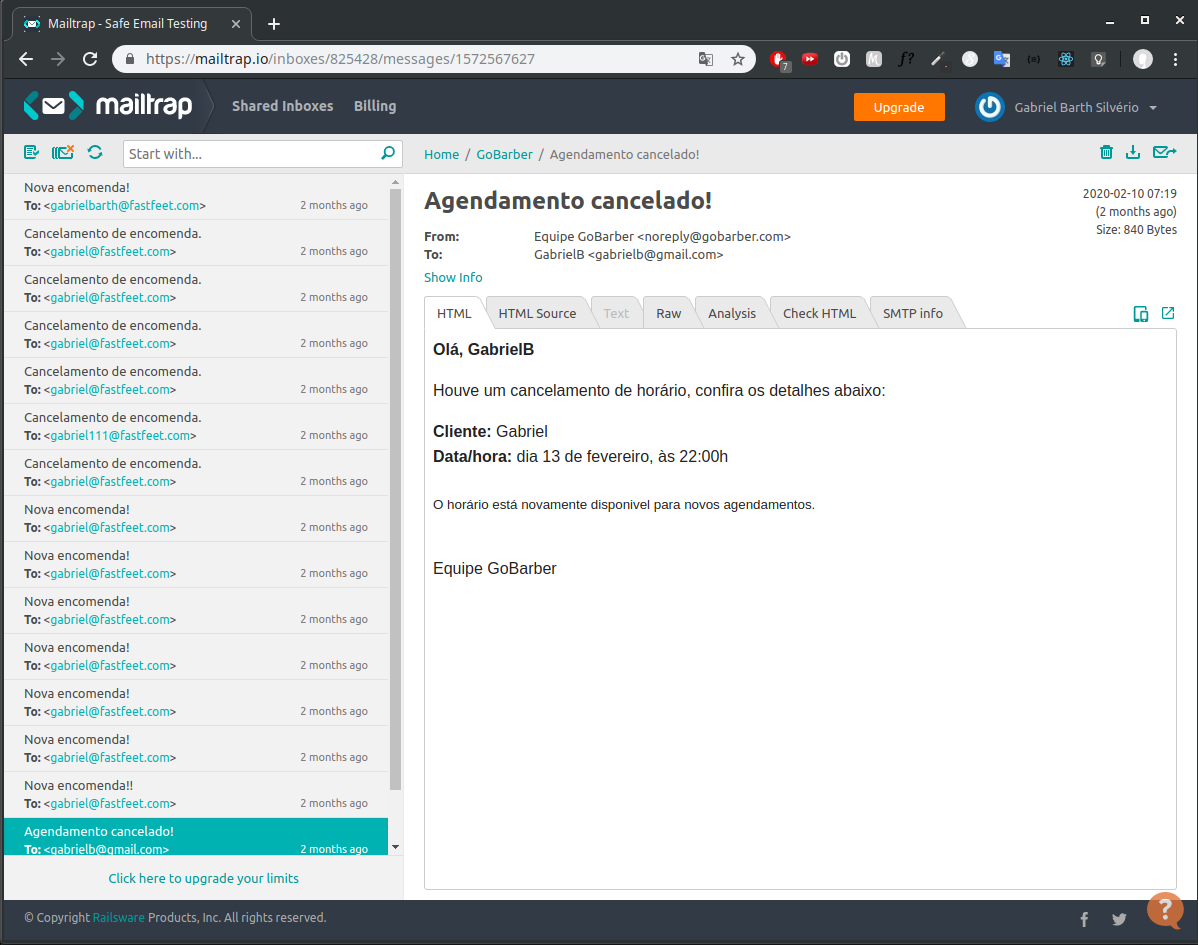Screen dimensions: 1198x945
Task: Open the 'Nova encomenda!!' message
Action: 196,795
